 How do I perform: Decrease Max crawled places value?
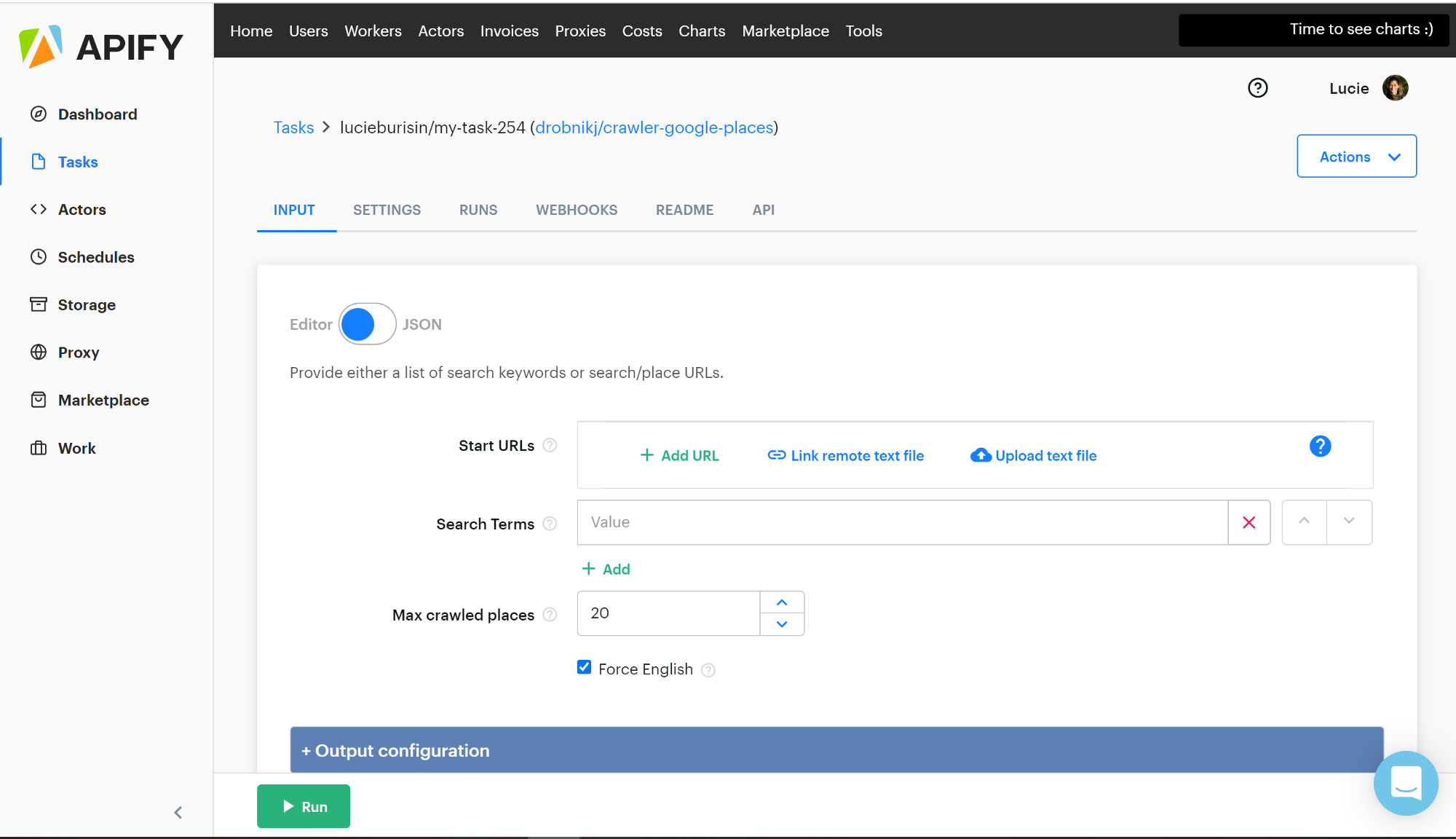pos(782,624)
